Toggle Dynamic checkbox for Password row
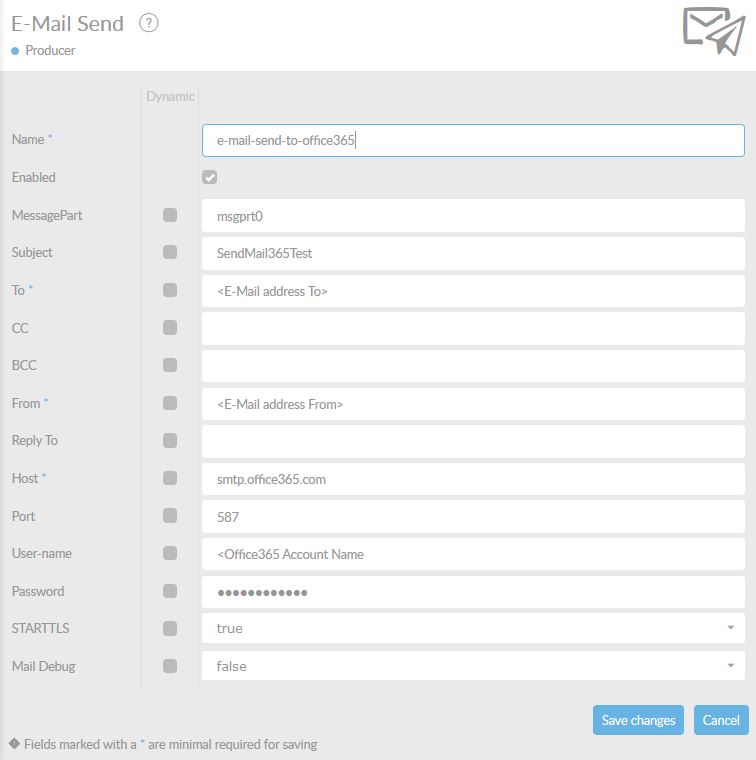The image size is (756, 760). (x=170, y=591)
